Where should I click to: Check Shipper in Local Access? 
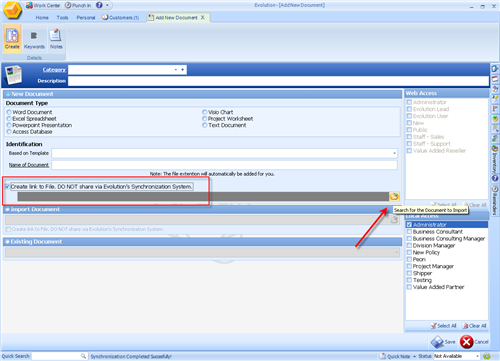coord(409,273)
